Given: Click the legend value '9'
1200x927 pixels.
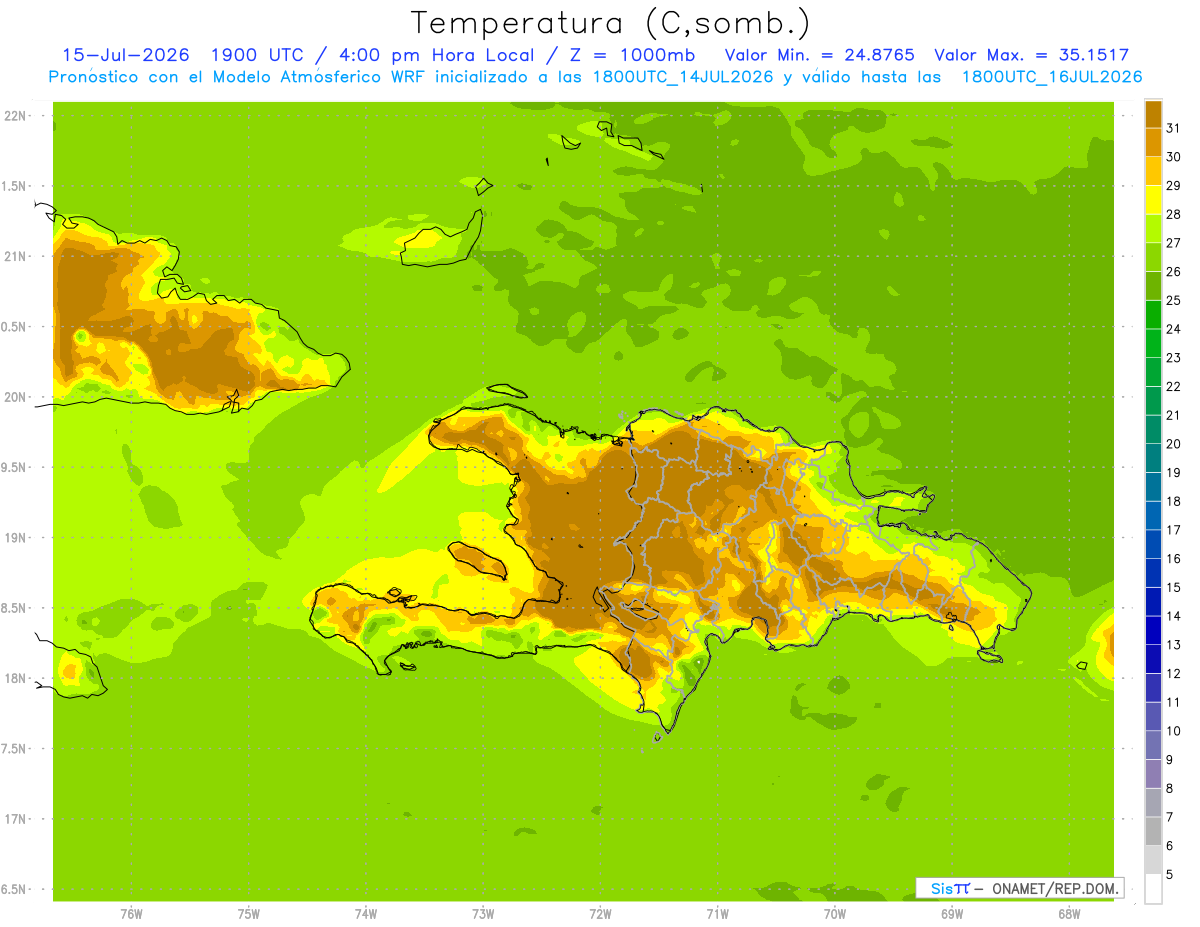Looking at the screenshot, I should point(1169,760).
